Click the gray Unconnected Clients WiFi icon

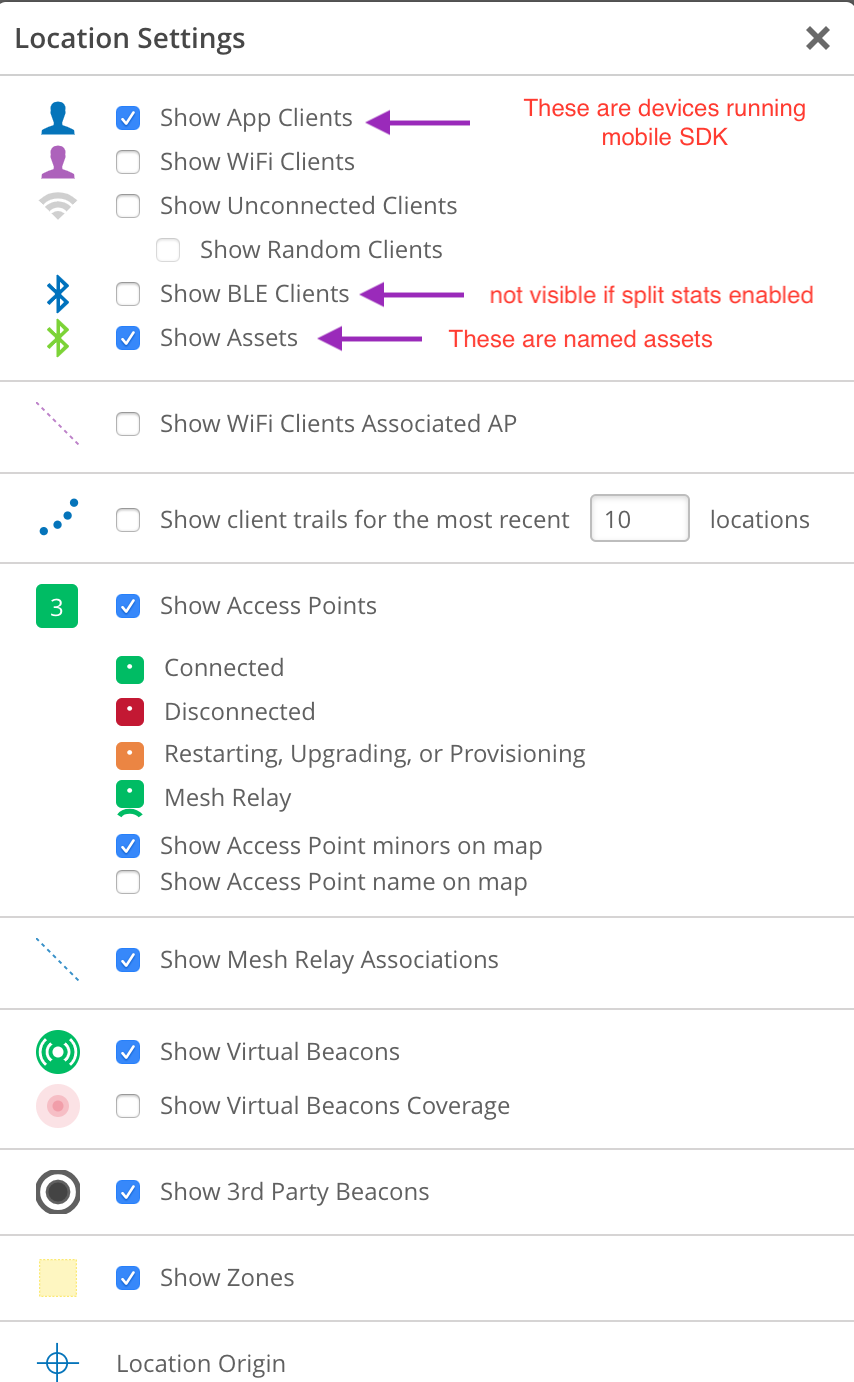click(58, 206)
